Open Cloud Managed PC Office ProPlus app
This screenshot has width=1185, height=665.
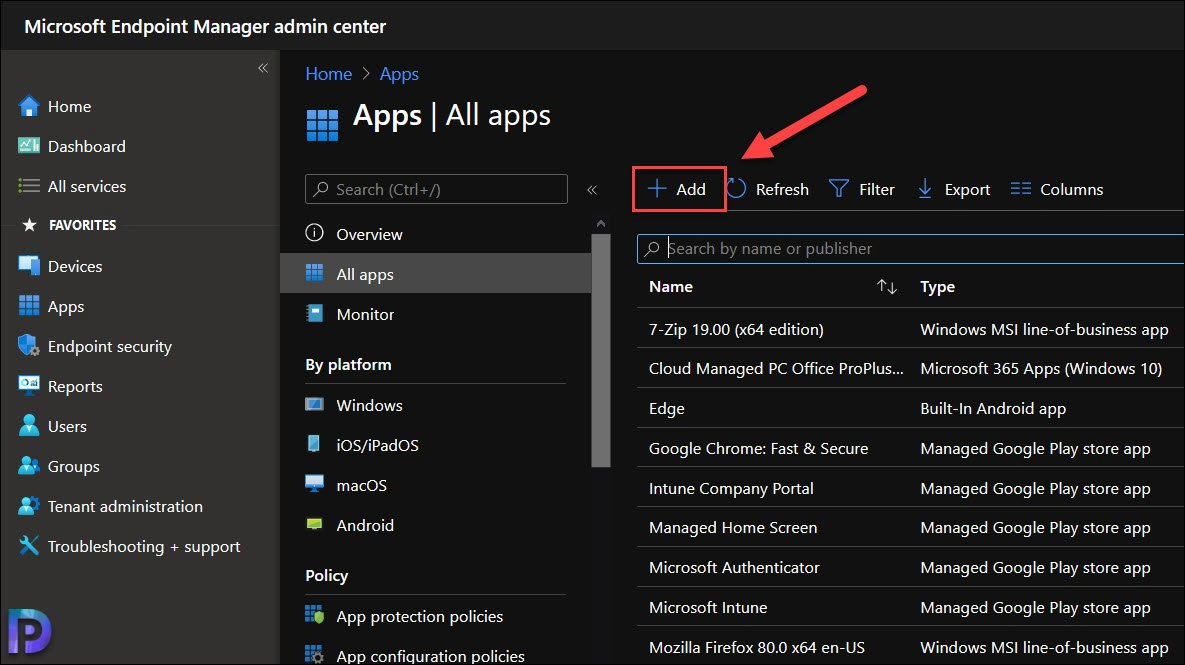(776, 368)
